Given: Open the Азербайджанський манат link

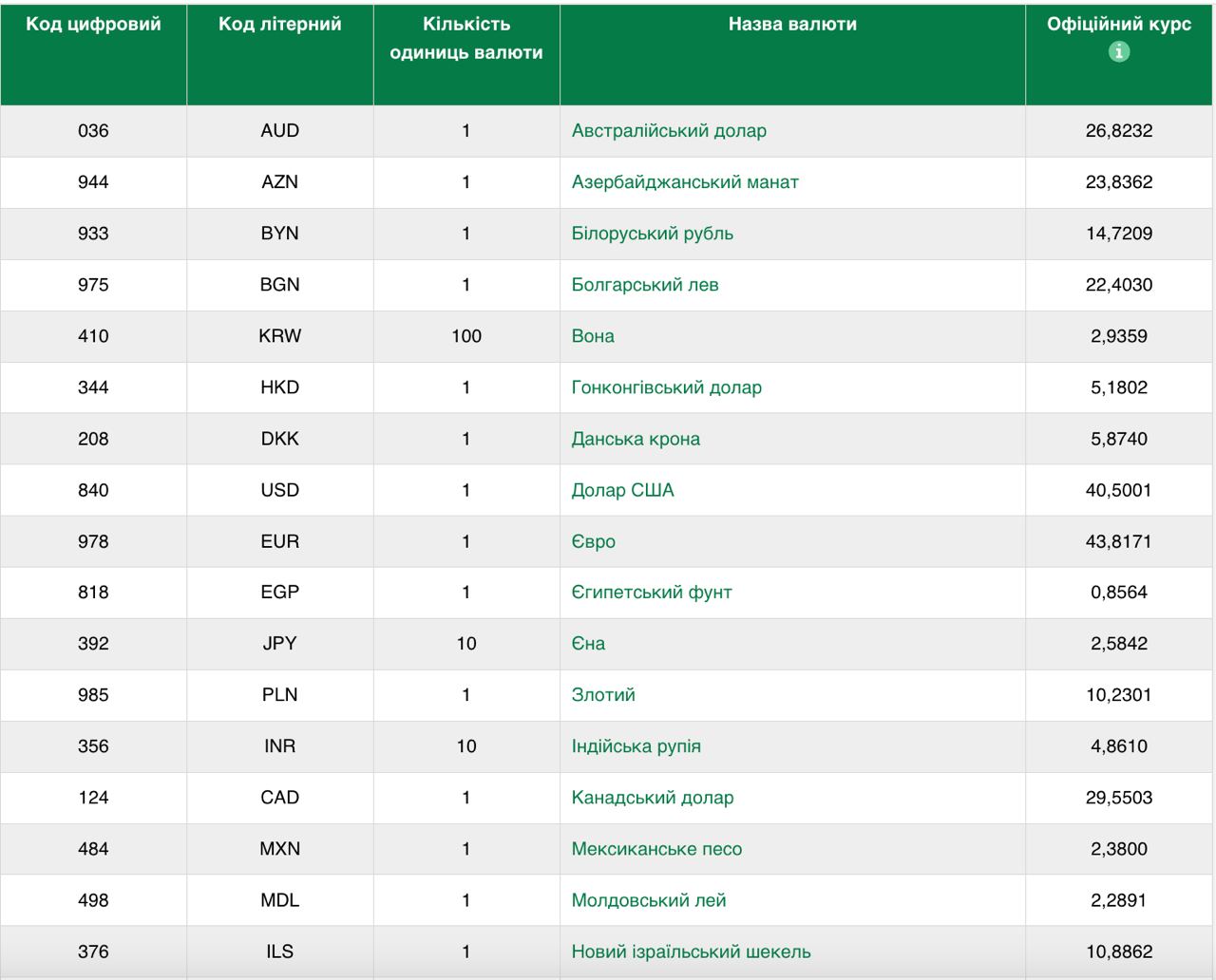Looking at the screenshot, I should pos(684,182).
